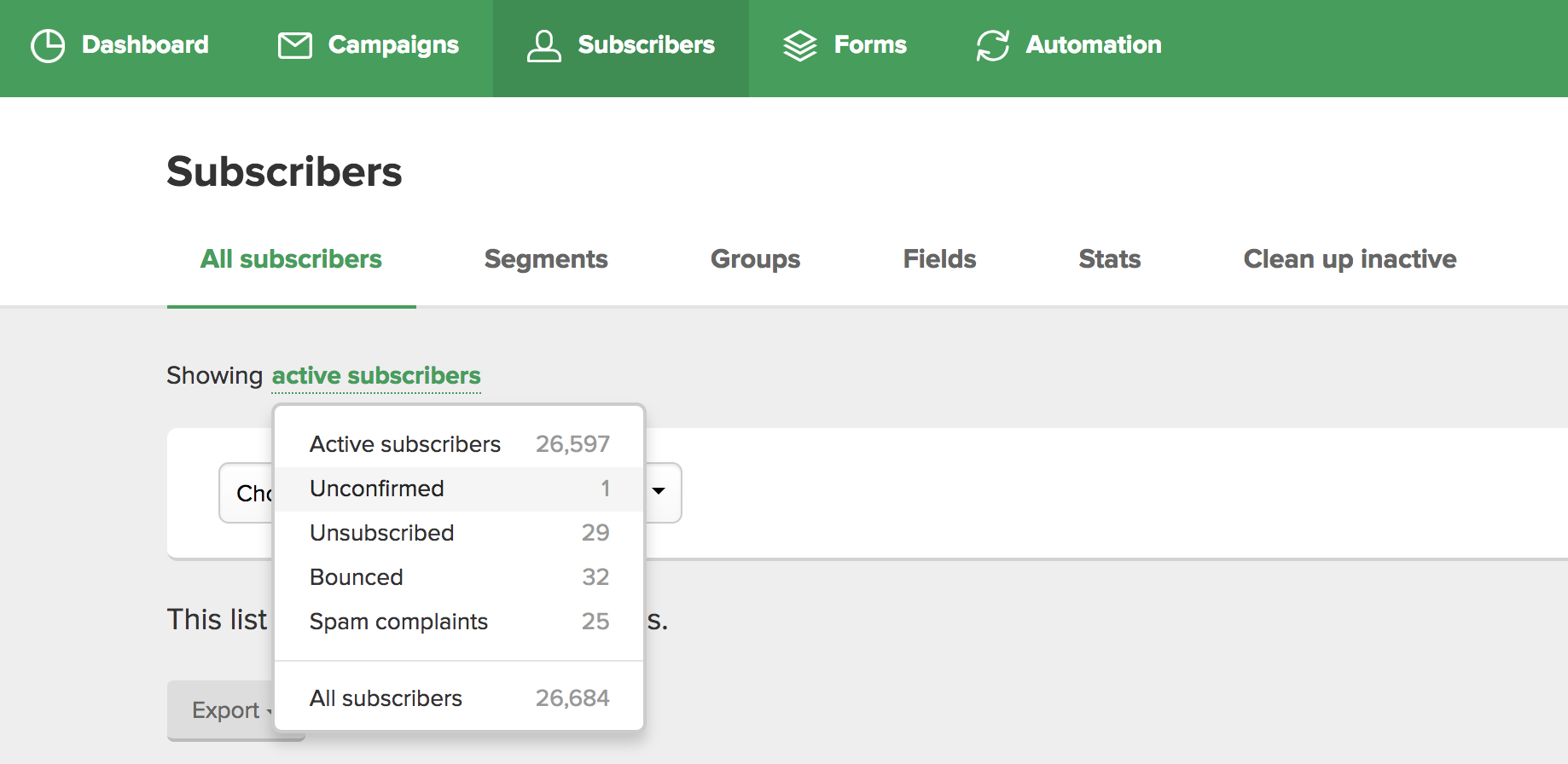Screen dimensions: 1568x764
Task: Switch to the Segments tab
Action: pos(546,259)
